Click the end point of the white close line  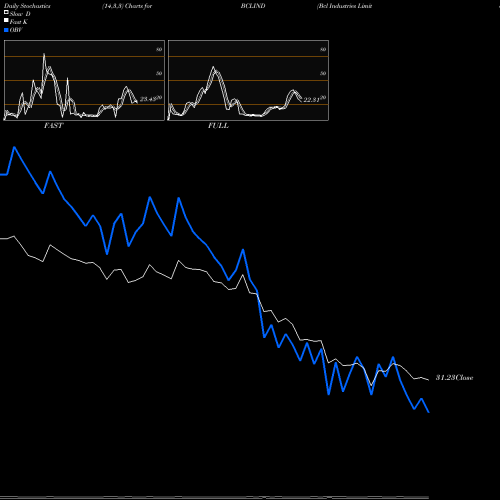pos(428,380)
